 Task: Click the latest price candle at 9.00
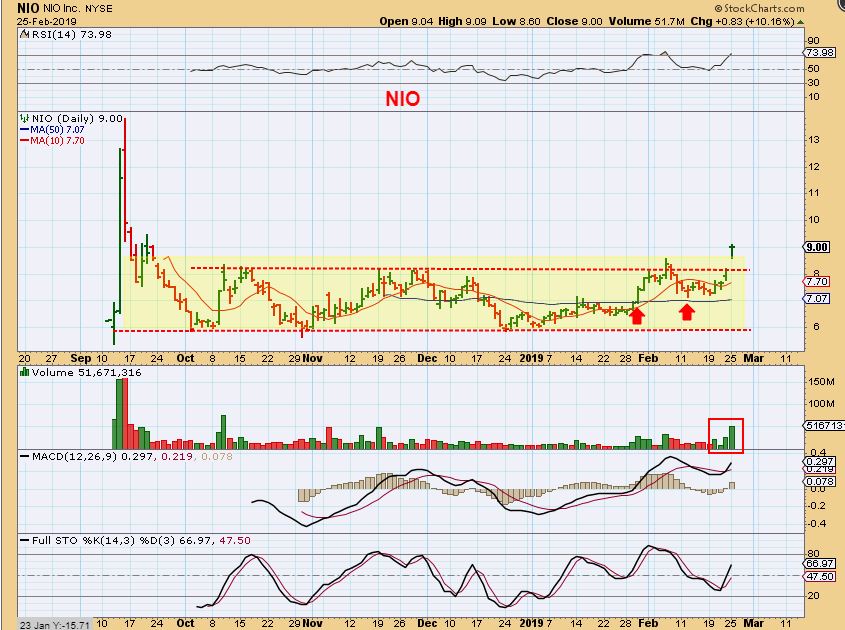click(x=732, y=251)
